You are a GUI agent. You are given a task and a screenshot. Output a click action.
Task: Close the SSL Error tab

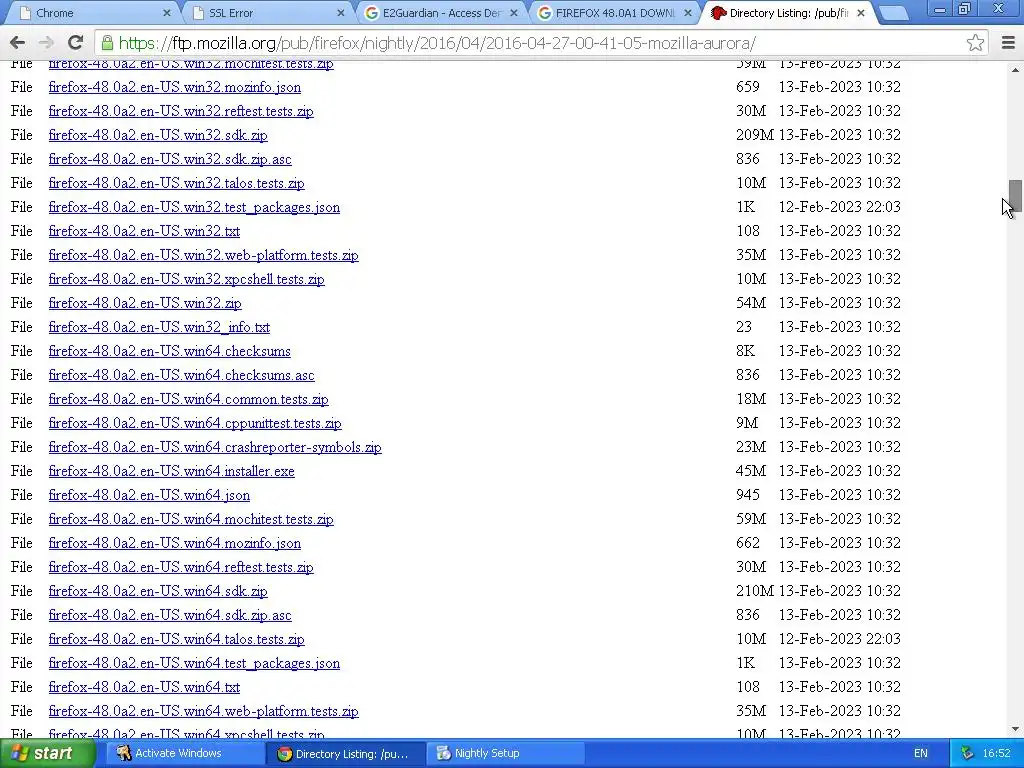(340, 13)
